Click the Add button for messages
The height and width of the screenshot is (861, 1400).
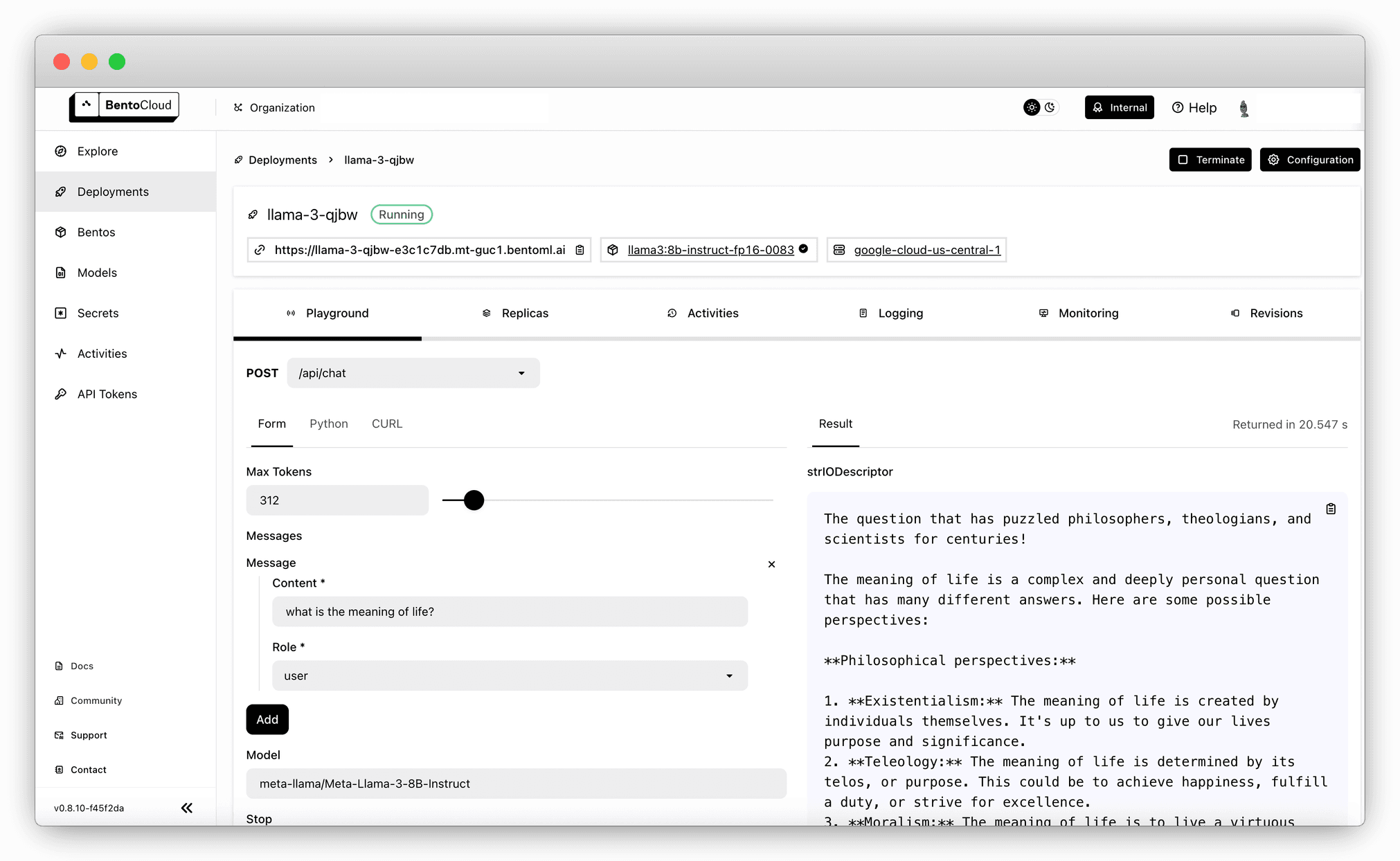[266, 719]
